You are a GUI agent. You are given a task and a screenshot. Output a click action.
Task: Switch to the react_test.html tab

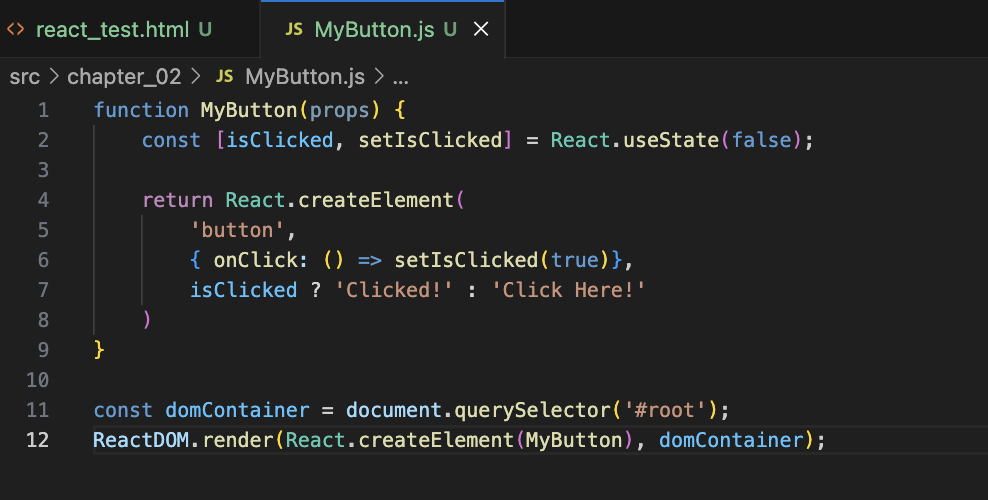pos(129,29)
